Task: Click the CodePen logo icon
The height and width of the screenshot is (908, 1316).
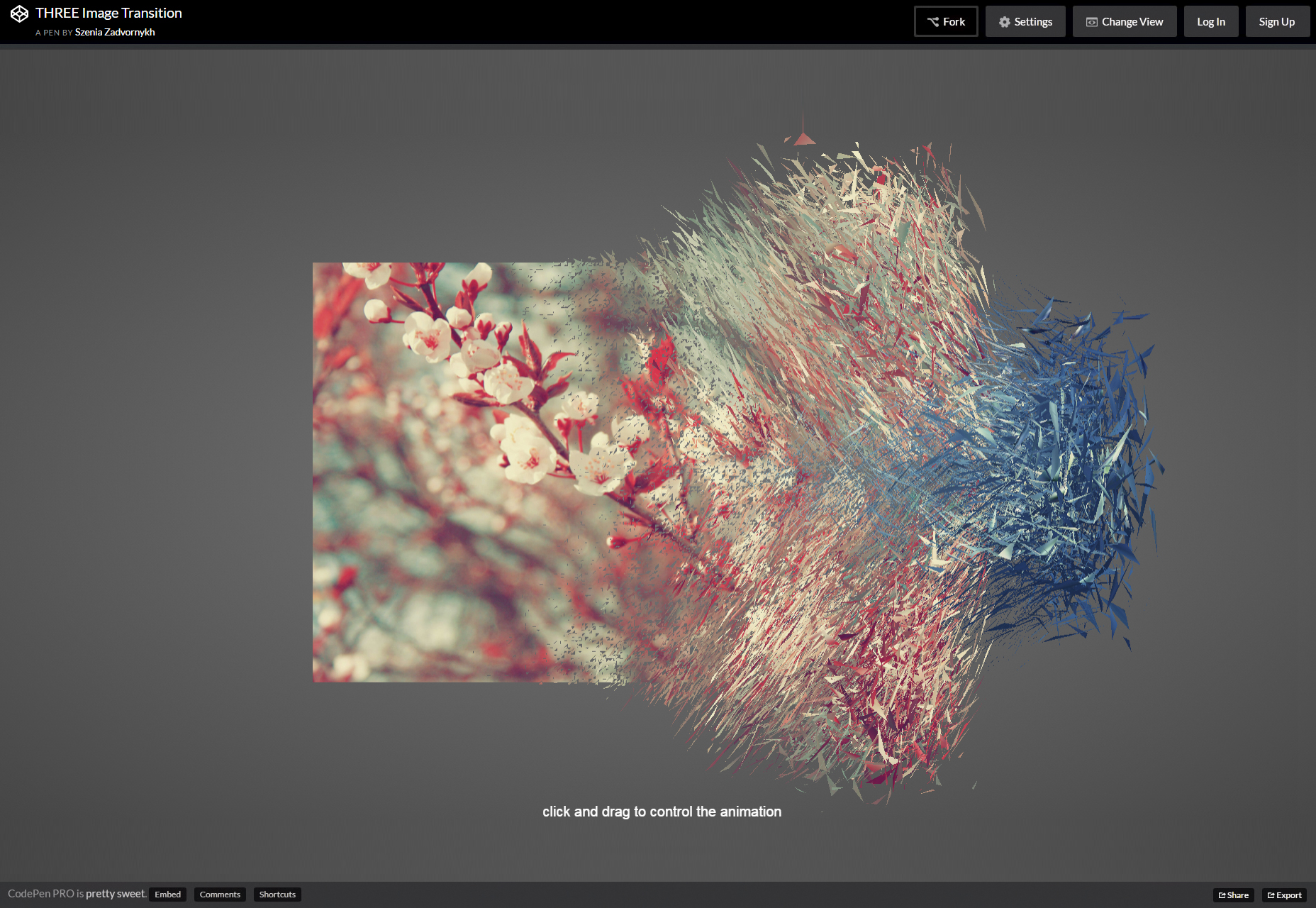Action: point(19,13)
